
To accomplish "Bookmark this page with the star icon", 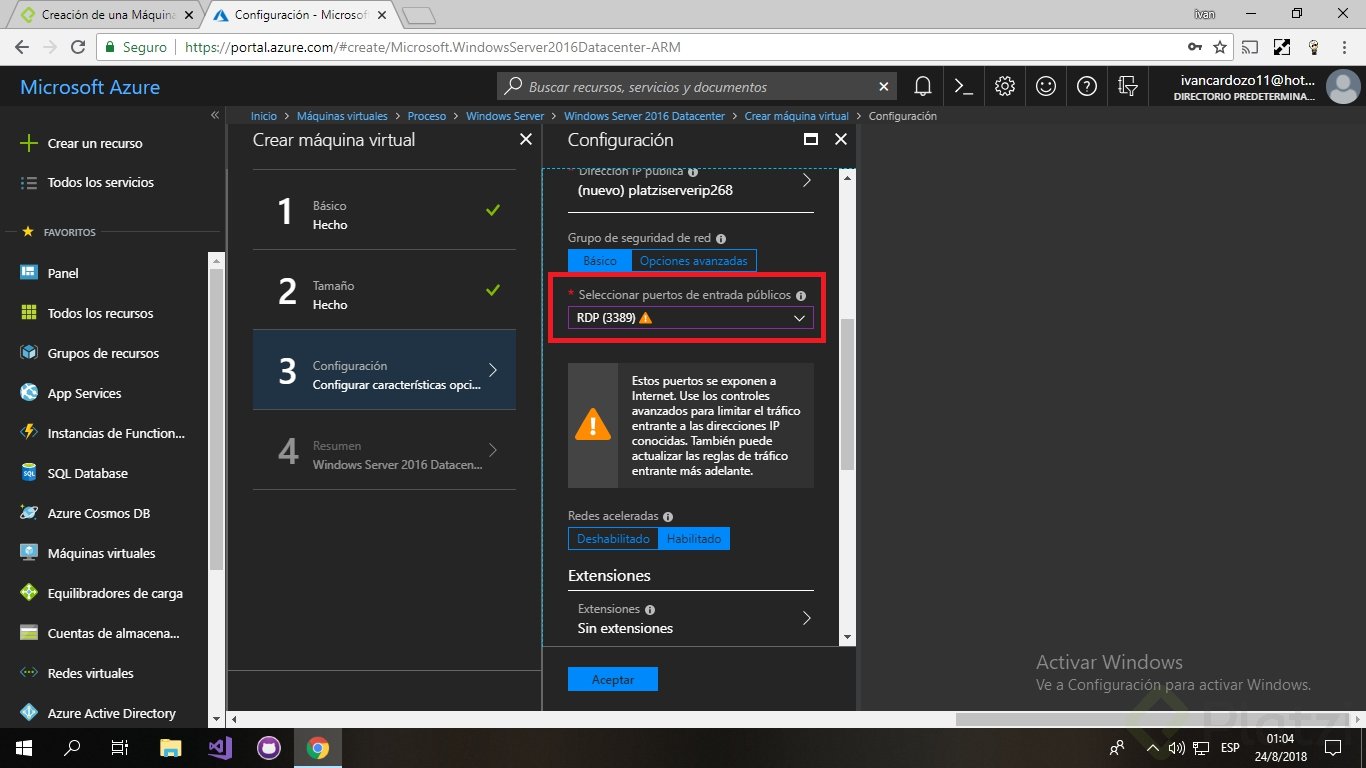I will pyautogui.click(x=1220, y=47).
